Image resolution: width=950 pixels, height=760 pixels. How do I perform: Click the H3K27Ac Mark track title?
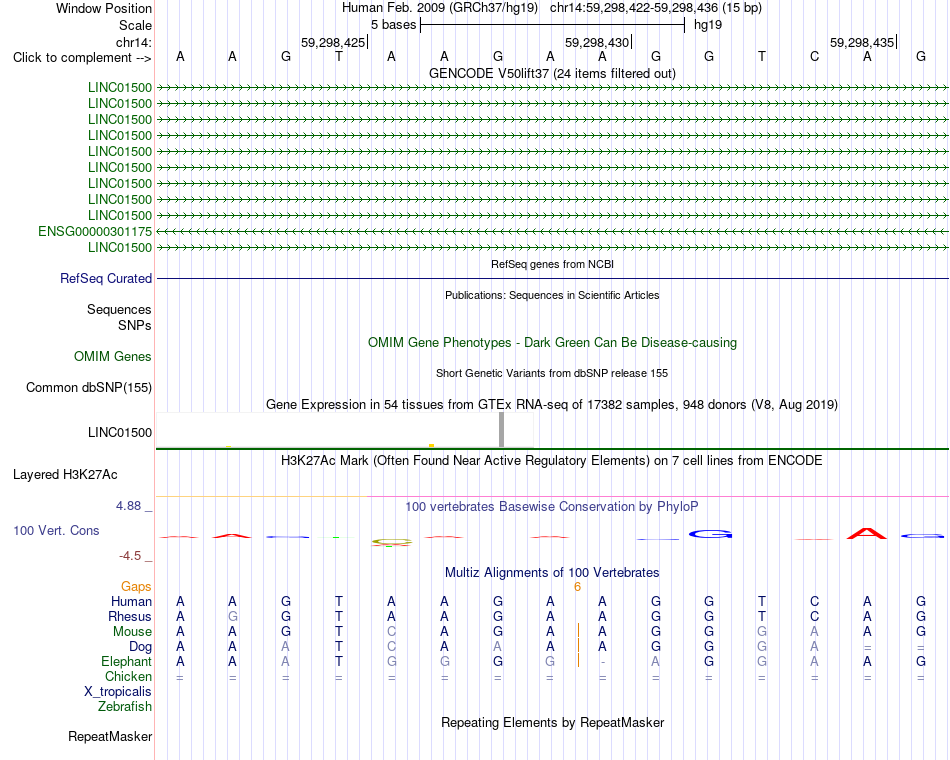[x=552, y=461]
